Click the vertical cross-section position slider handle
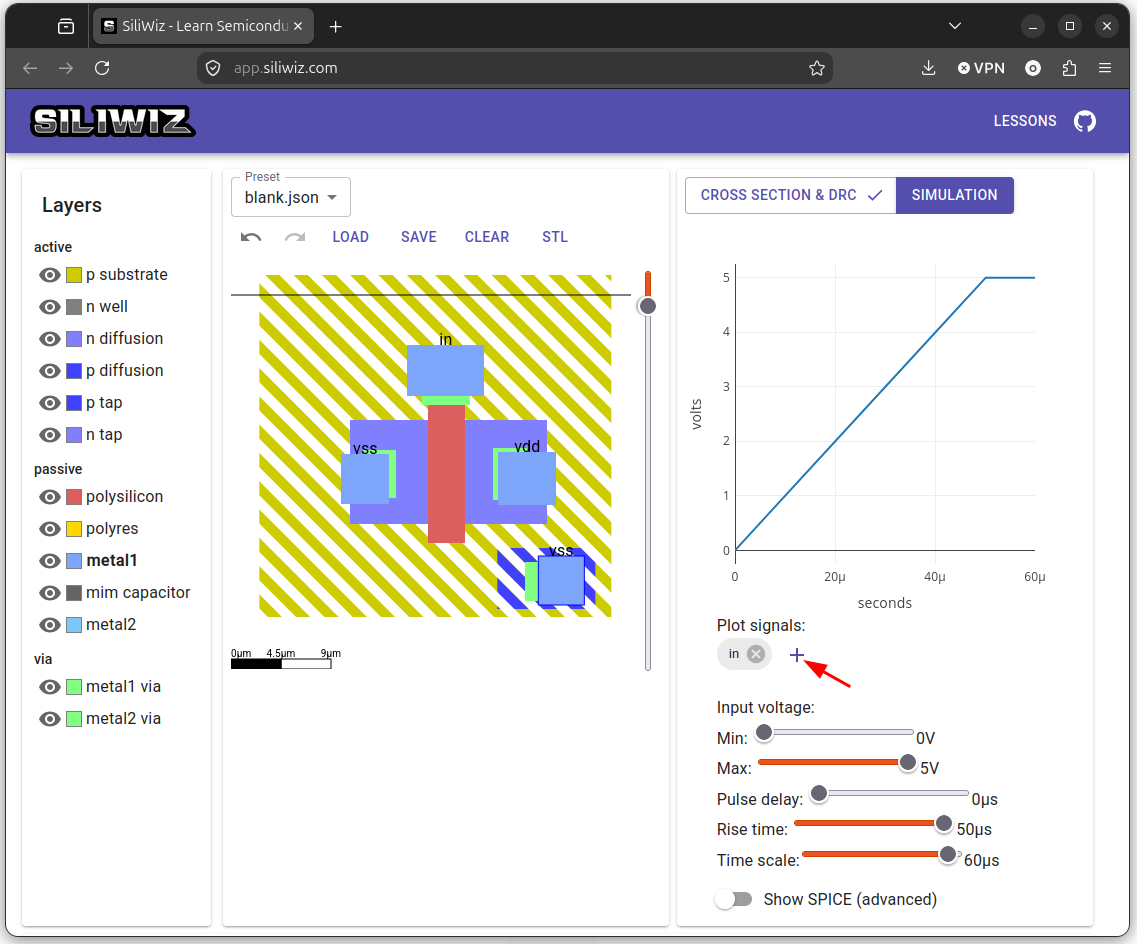Viewport: 1137px width, 944px height. coord(648,306)
